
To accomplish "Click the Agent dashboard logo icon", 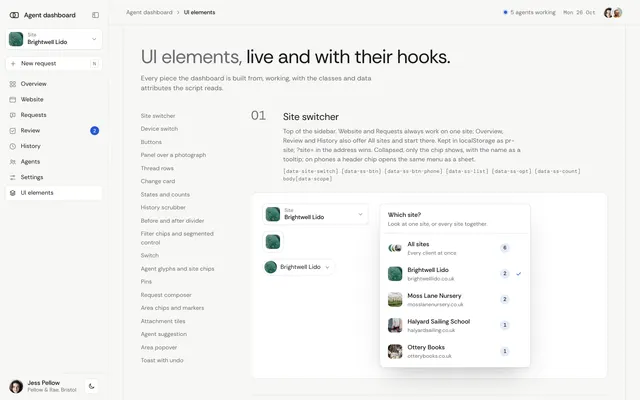I will [x=14, y=15].
